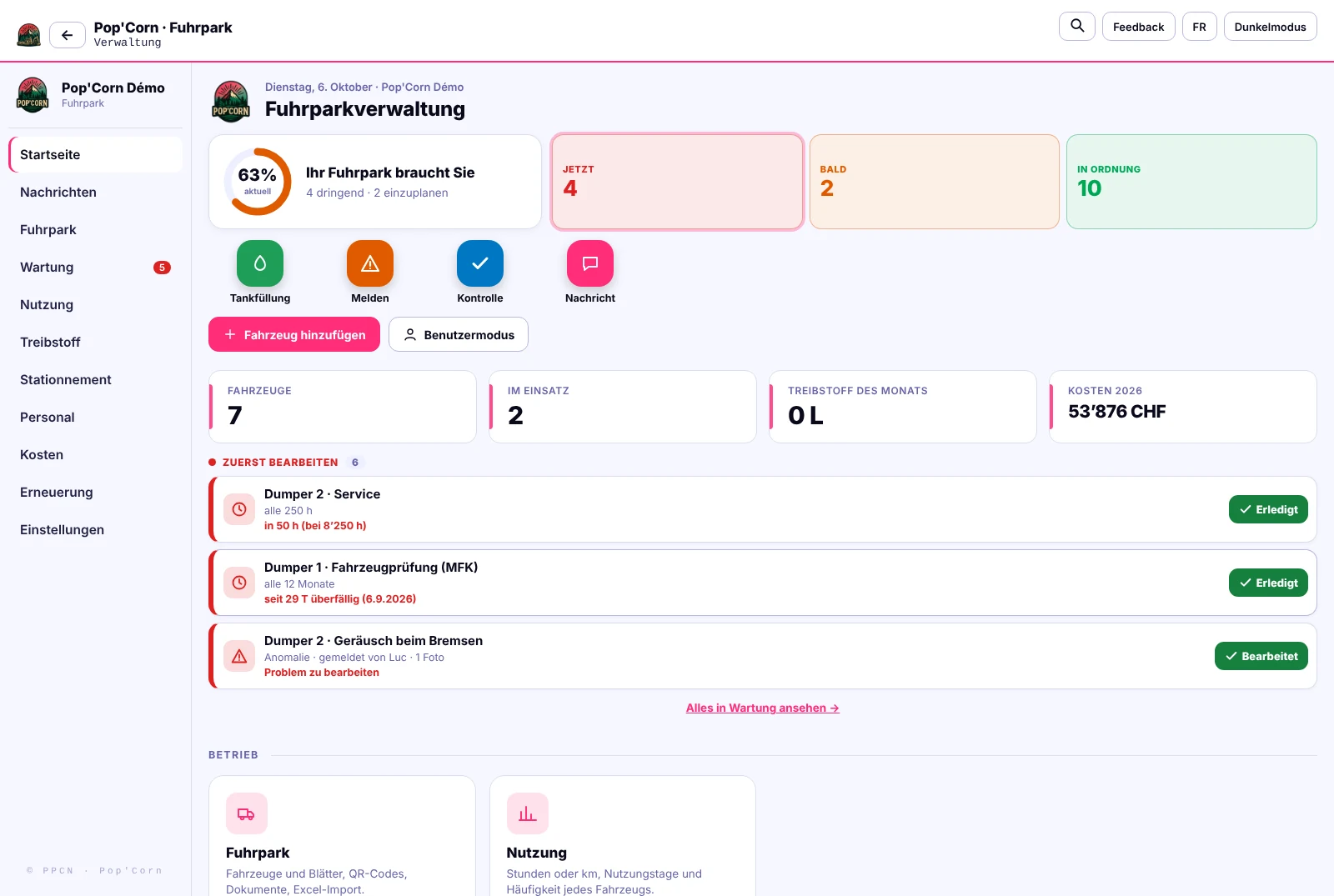
Task: Go to Fuhrpark in the sidebar
Action: (x=95, y=230)
